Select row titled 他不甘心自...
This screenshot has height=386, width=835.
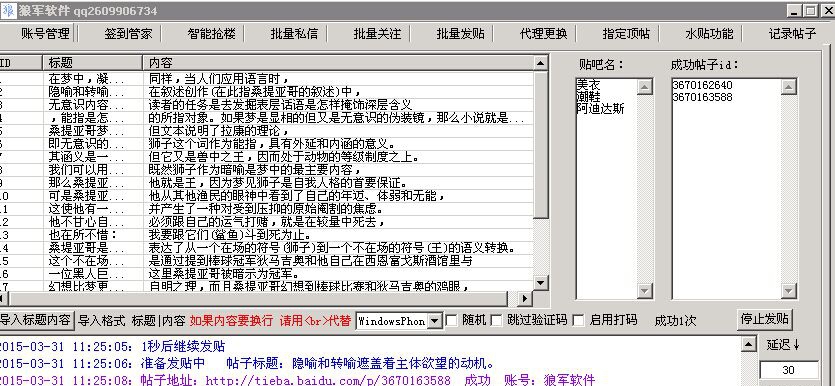(x=266, y=223)
